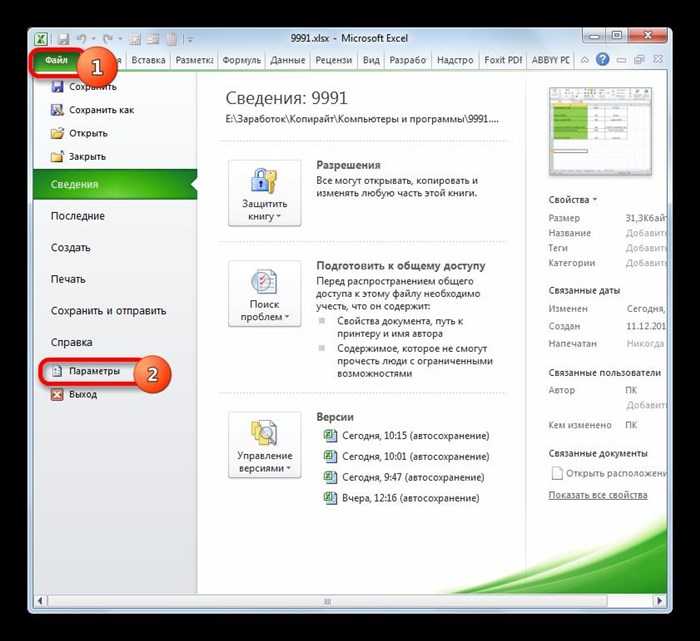The image size is (700, 641).
Task: Open the Создать section
Action: [71, 247]
